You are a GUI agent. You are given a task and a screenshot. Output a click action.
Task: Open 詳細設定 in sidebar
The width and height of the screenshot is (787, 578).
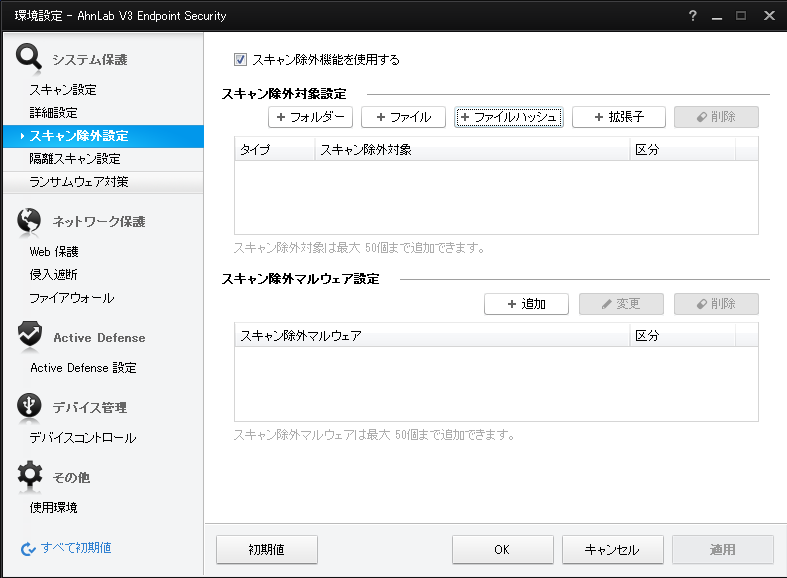[x=53, y=113]
